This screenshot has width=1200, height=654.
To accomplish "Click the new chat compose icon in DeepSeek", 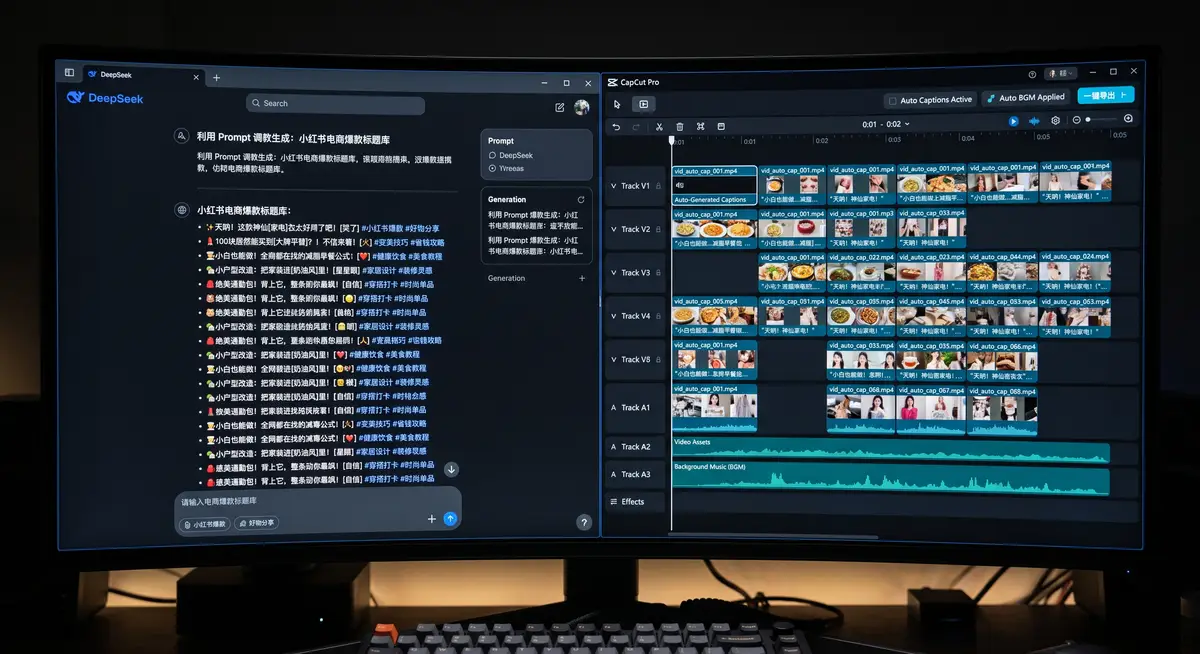I will [560, 107].
